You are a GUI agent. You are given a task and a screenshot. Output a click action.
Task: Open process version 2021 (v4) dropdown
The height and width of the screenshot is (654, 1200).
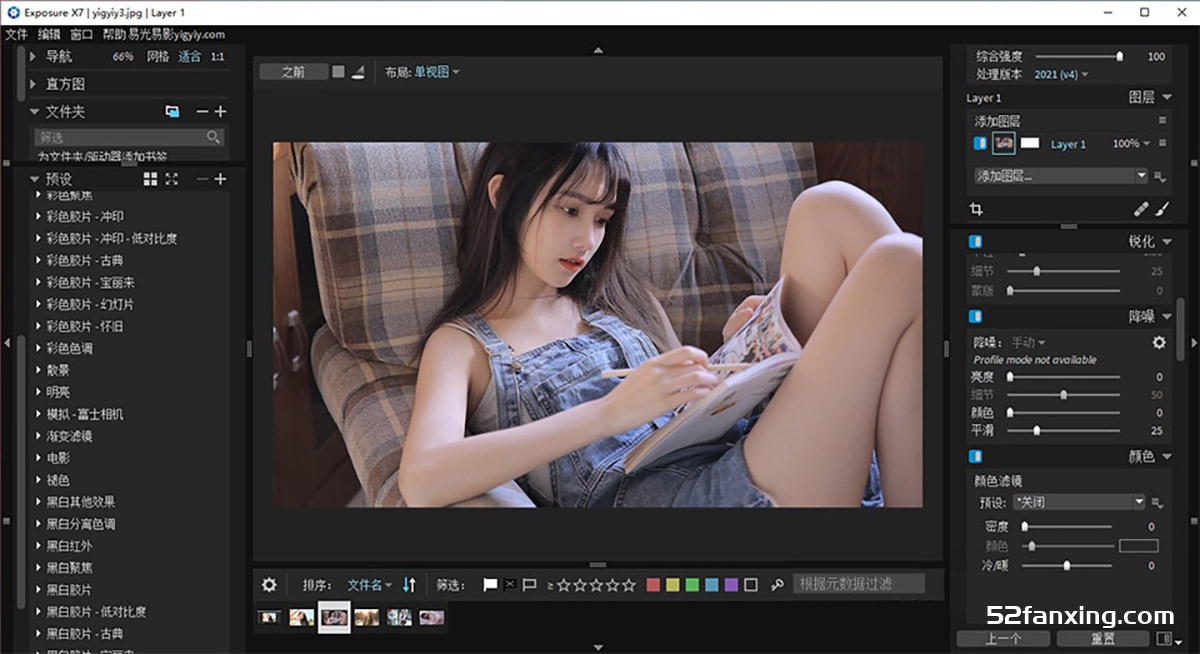pyautogui.click(x=1061, y=74)
